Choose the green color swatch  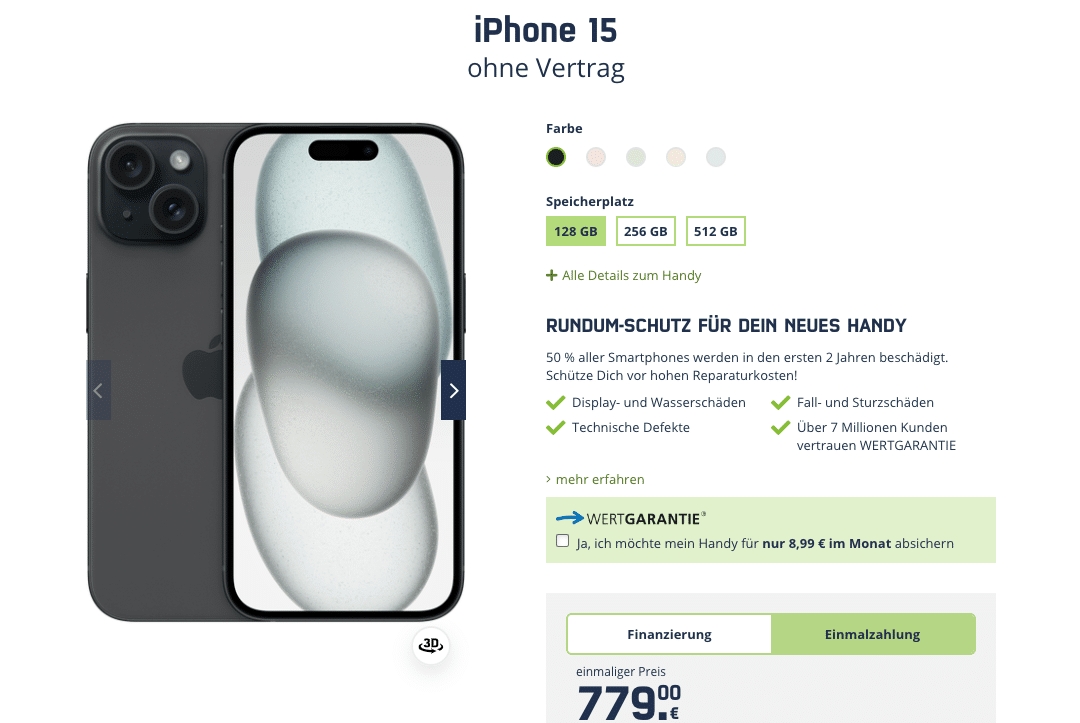pos(636,157)
